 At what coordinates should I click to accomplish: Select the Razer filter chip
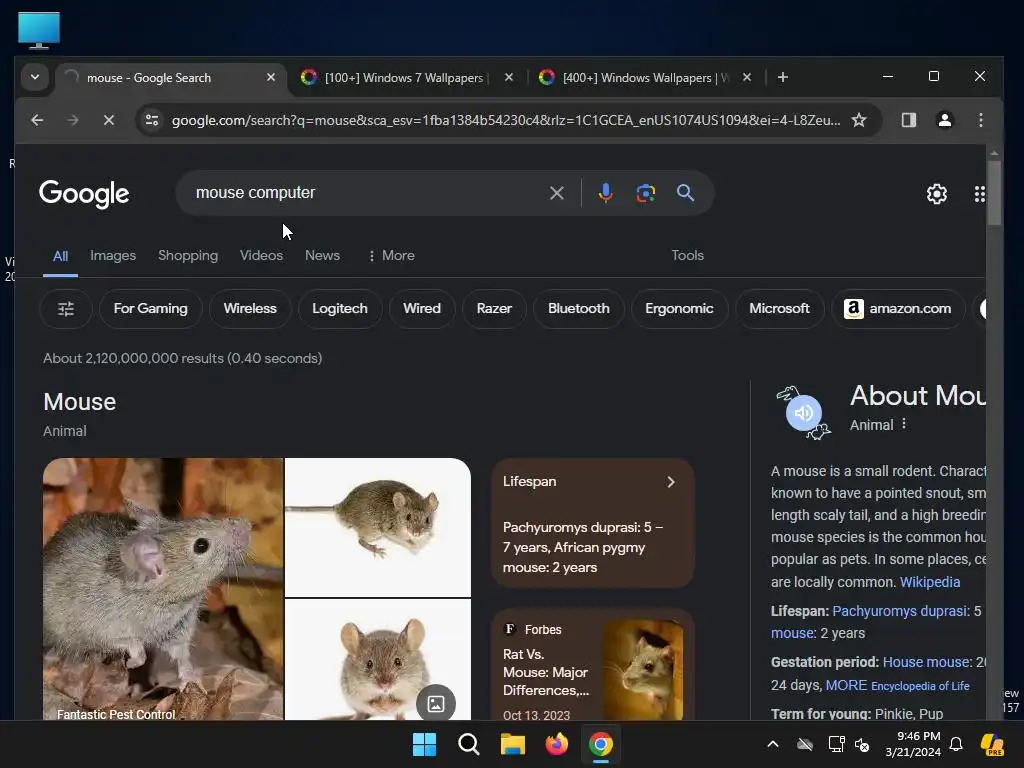(494, 309)
